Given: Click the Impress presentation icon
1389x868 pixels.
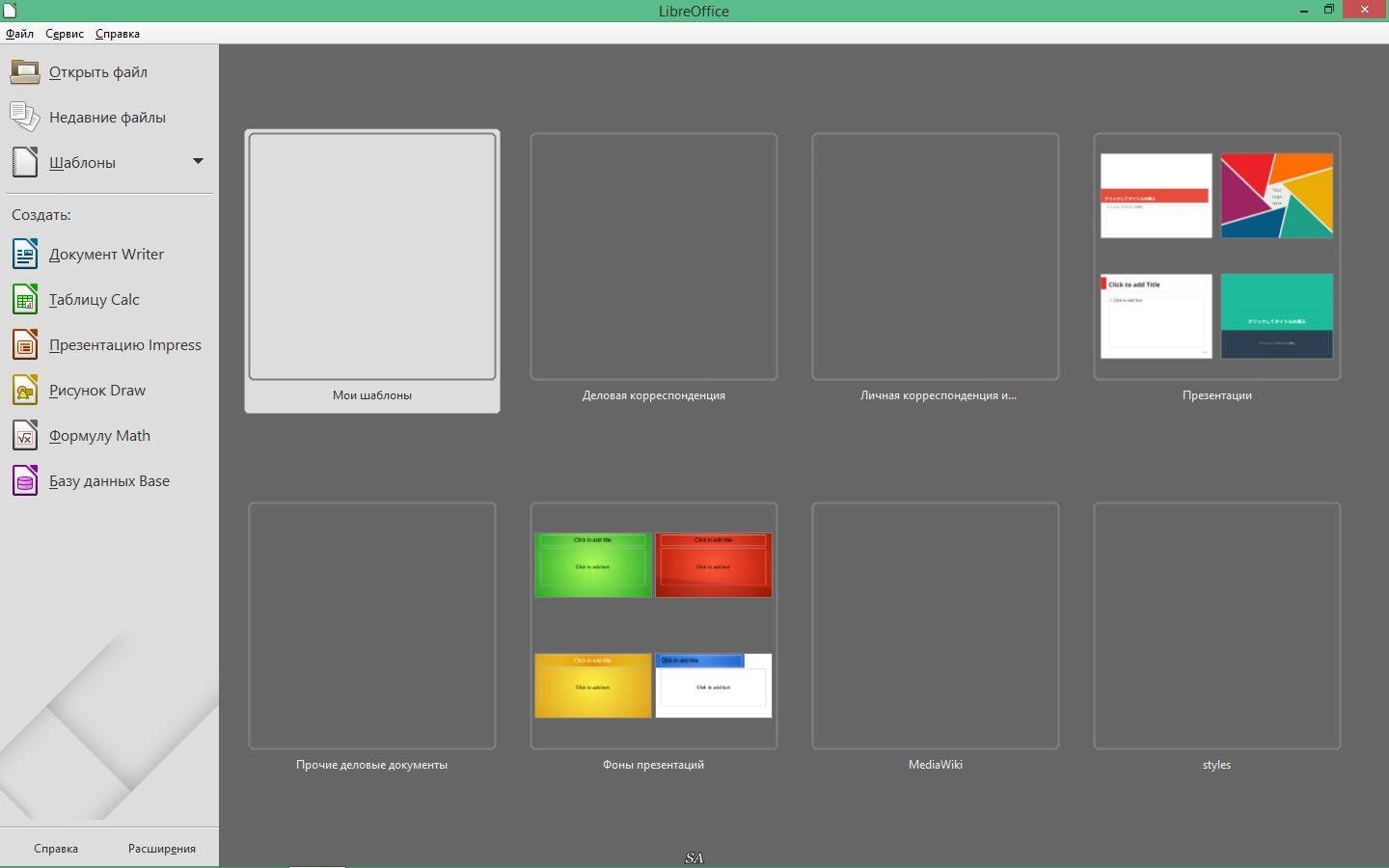Looking at the screenshot, I should coord(25,344).
